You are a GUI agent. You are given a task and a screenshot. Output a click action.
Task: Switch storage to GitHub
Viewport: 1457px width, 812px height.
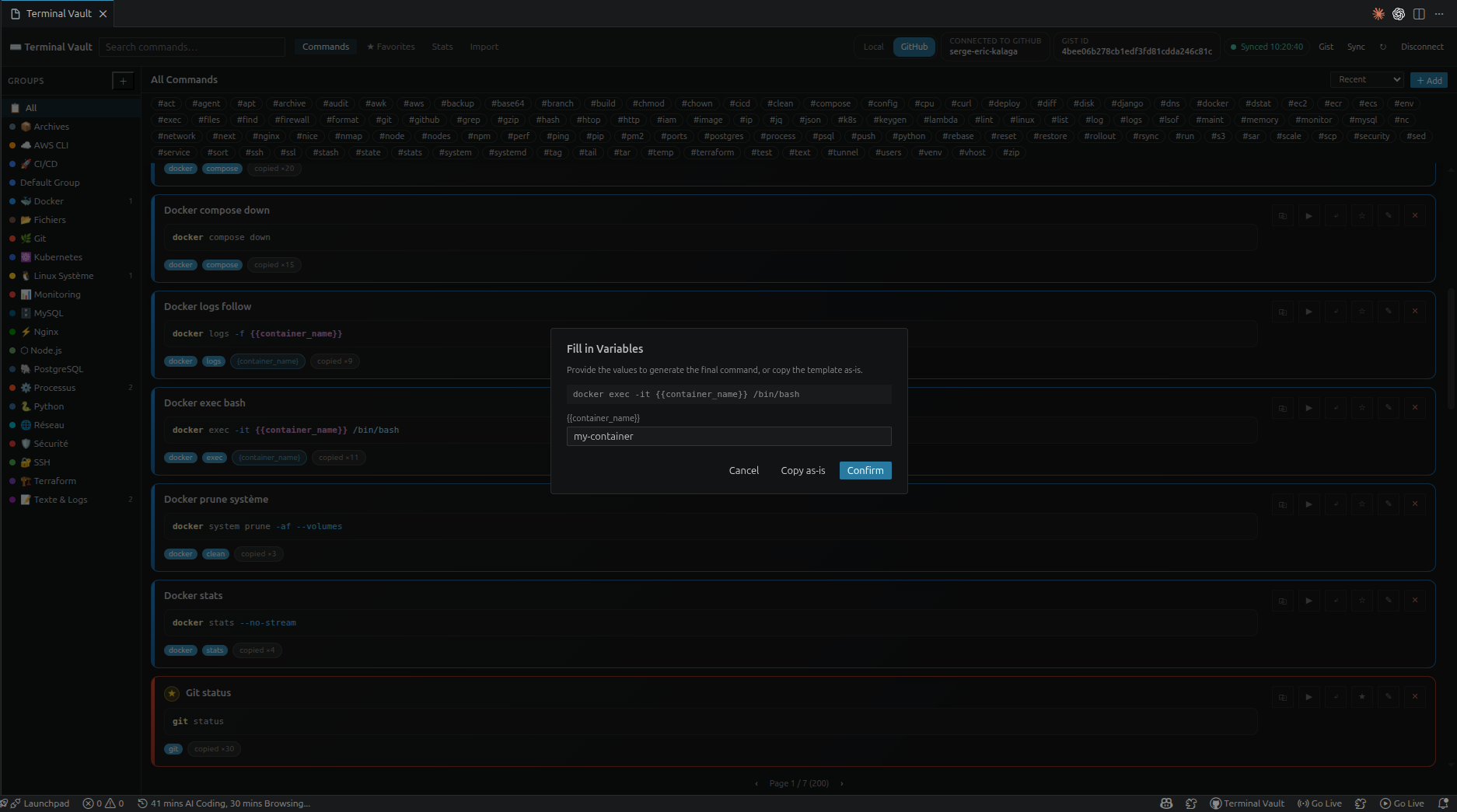[914, 47]
